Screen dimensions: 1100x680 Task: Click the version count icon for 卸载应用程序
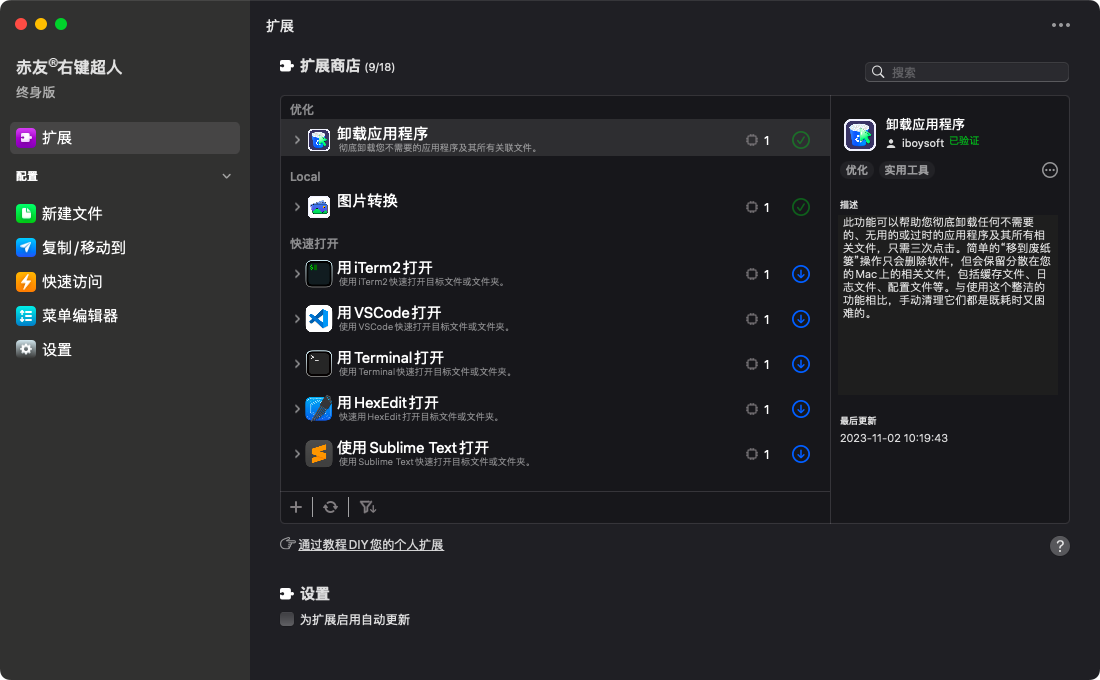[751, 140]
